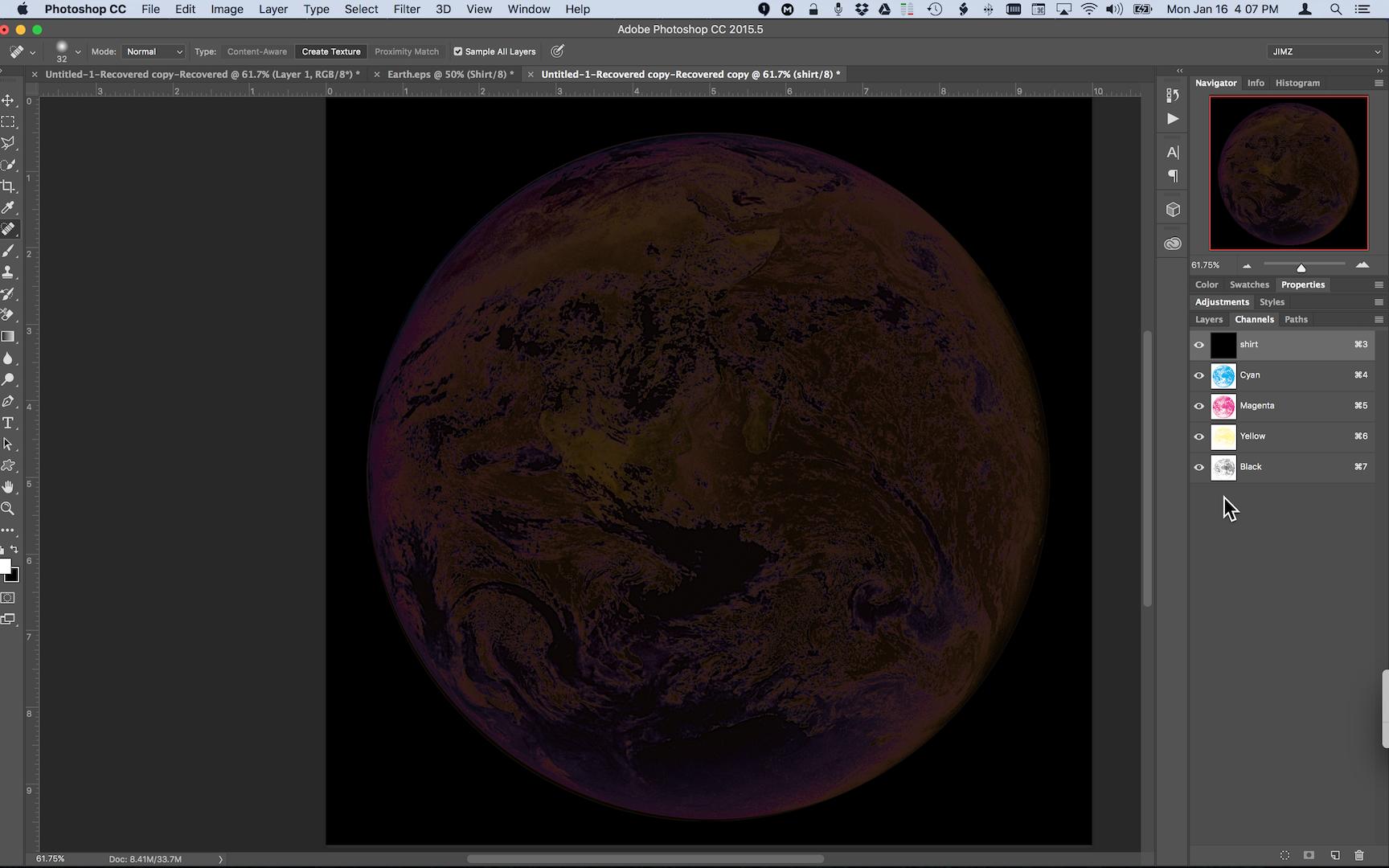This screenshot has width=1389, height=868.
Task: Open the JIMZ workspace dropdown
Action: (1325, 51)
